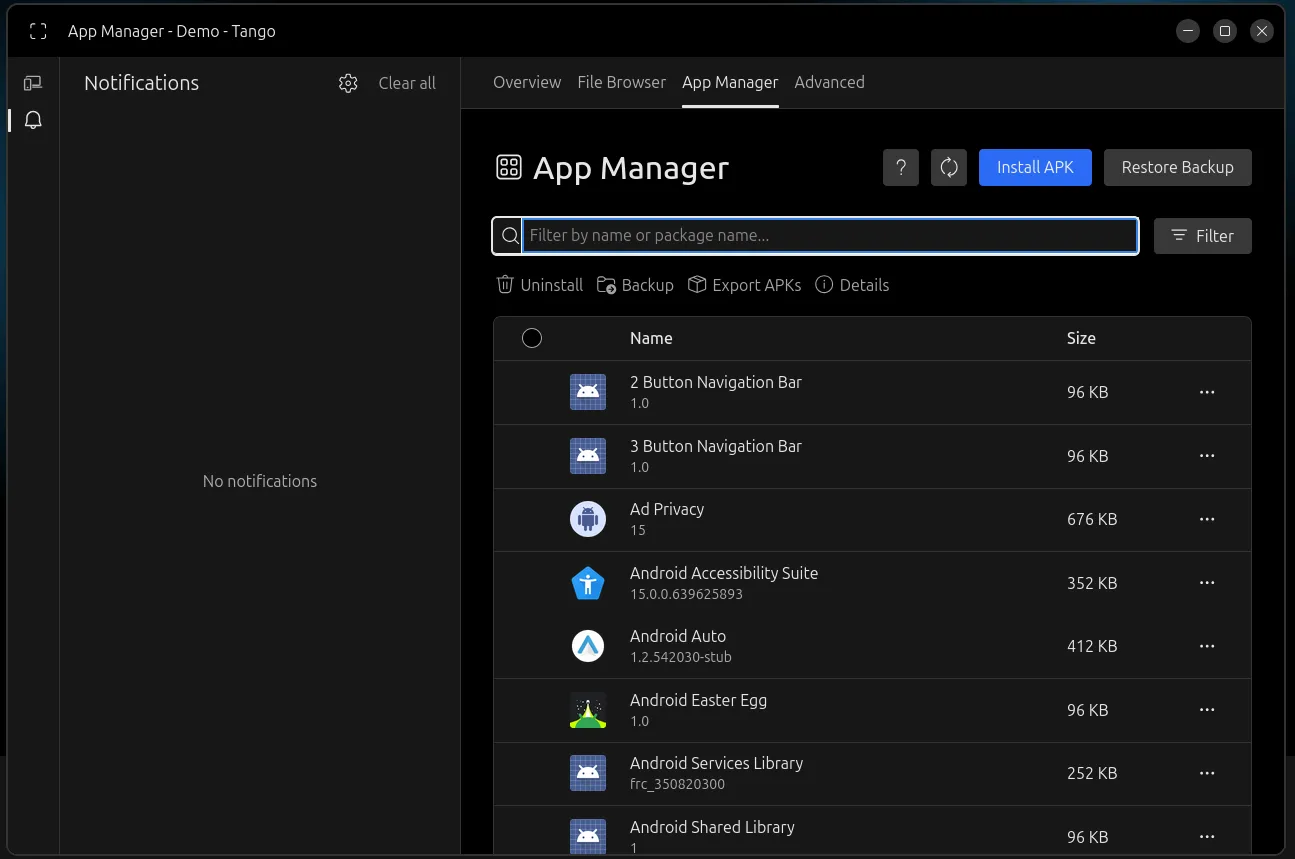Select the notifications bell in the sidebar

(x=33, y=119)
